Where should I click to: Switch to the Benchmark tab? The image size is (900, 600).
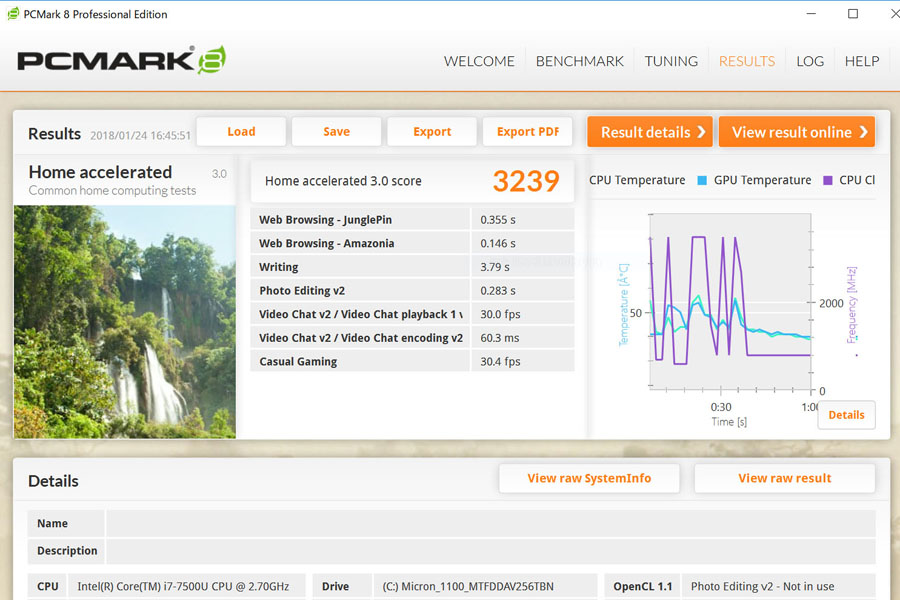[x=580, y=61]
